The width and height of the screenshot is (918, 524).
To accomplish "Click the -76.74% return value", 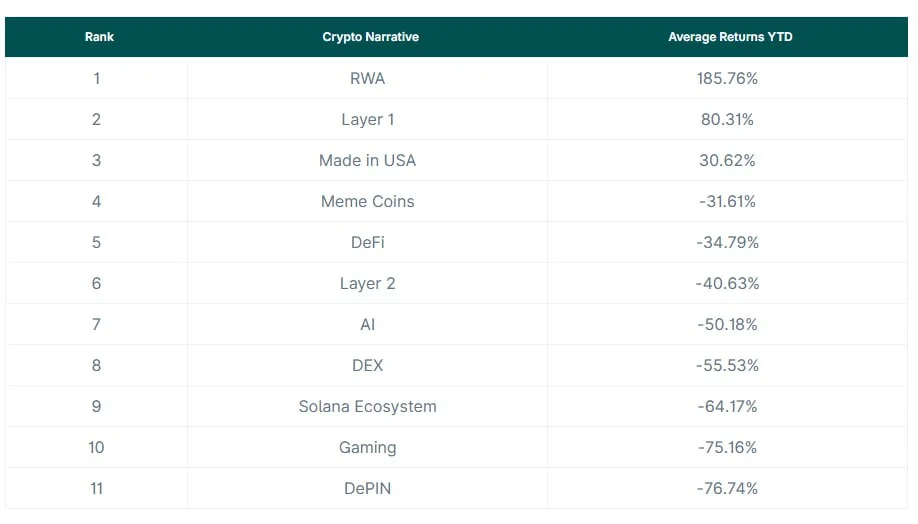I will (727, 488).
